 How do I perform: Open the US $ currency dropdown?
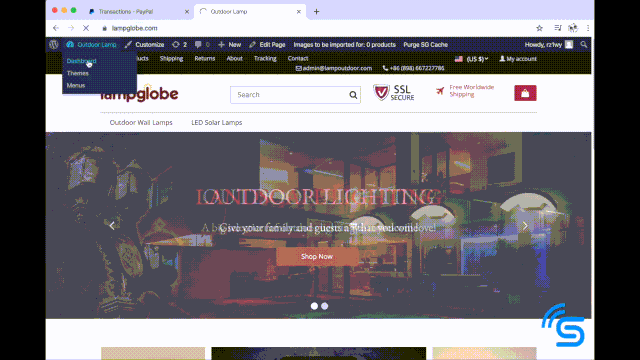(x=471, y=59)
